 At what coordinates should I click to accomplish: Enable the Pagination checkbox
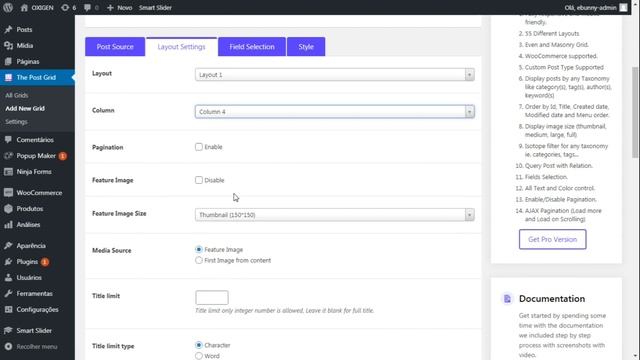(x=199, y=147)
